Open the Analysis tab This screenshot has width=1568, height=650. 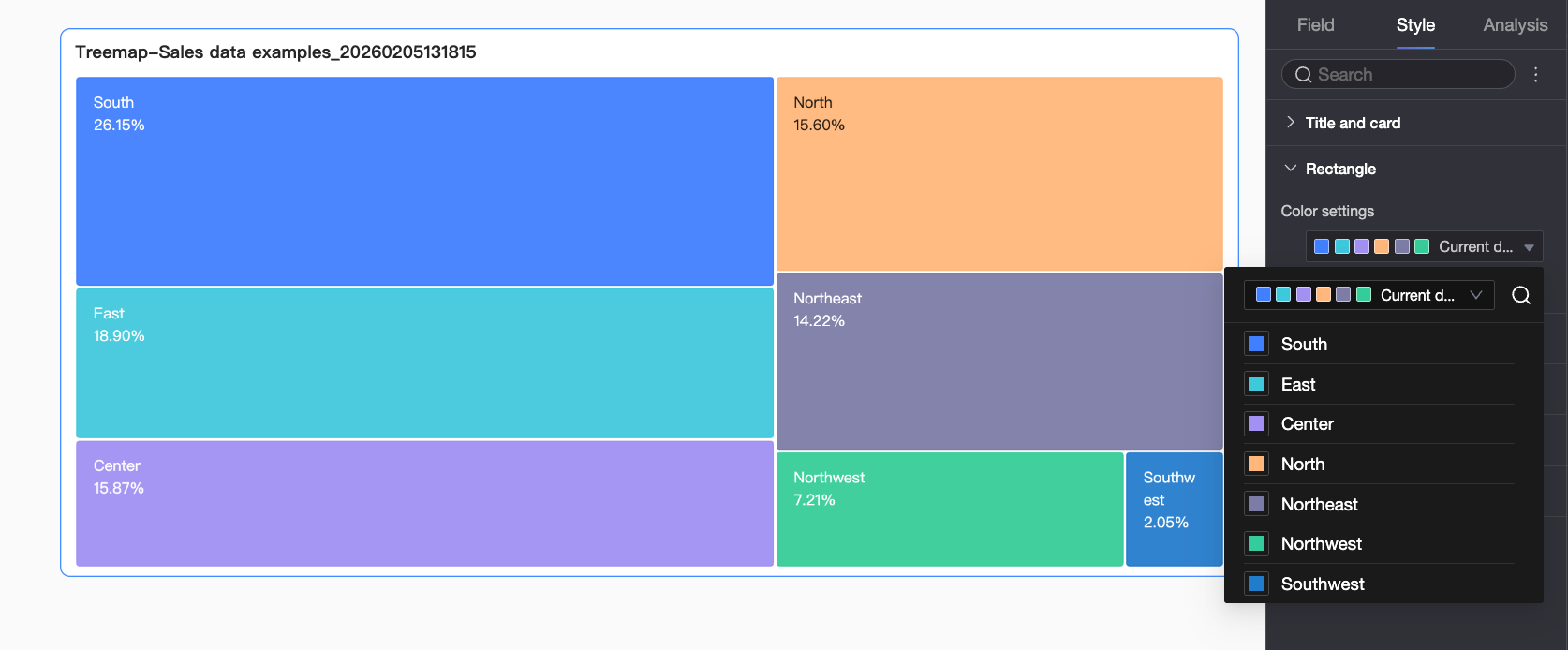point(1515,25)
